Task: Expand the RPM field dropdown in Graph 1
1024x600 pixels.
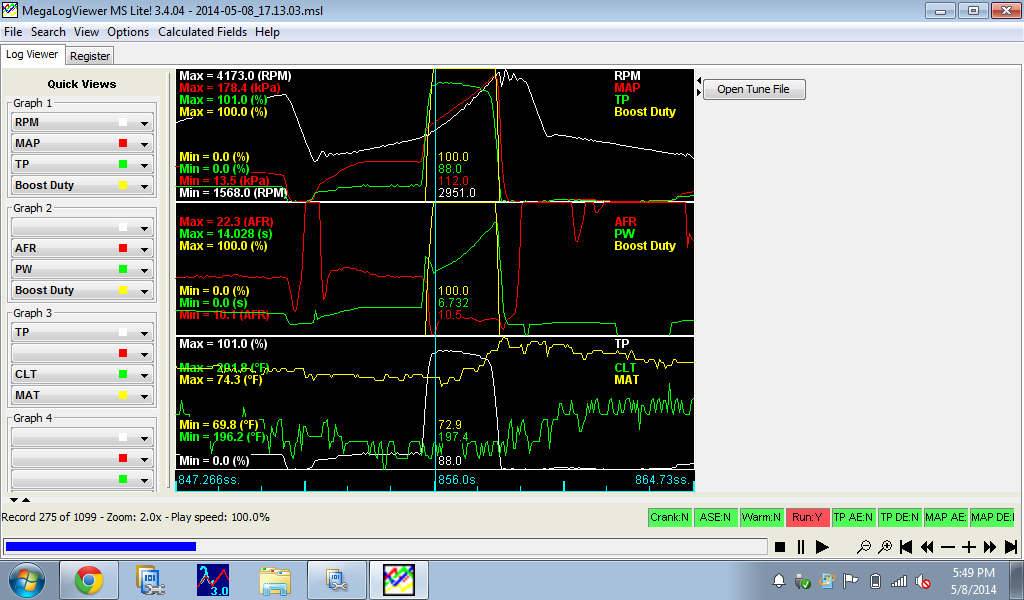Action: pyautogui.click(x=145, y=123)
